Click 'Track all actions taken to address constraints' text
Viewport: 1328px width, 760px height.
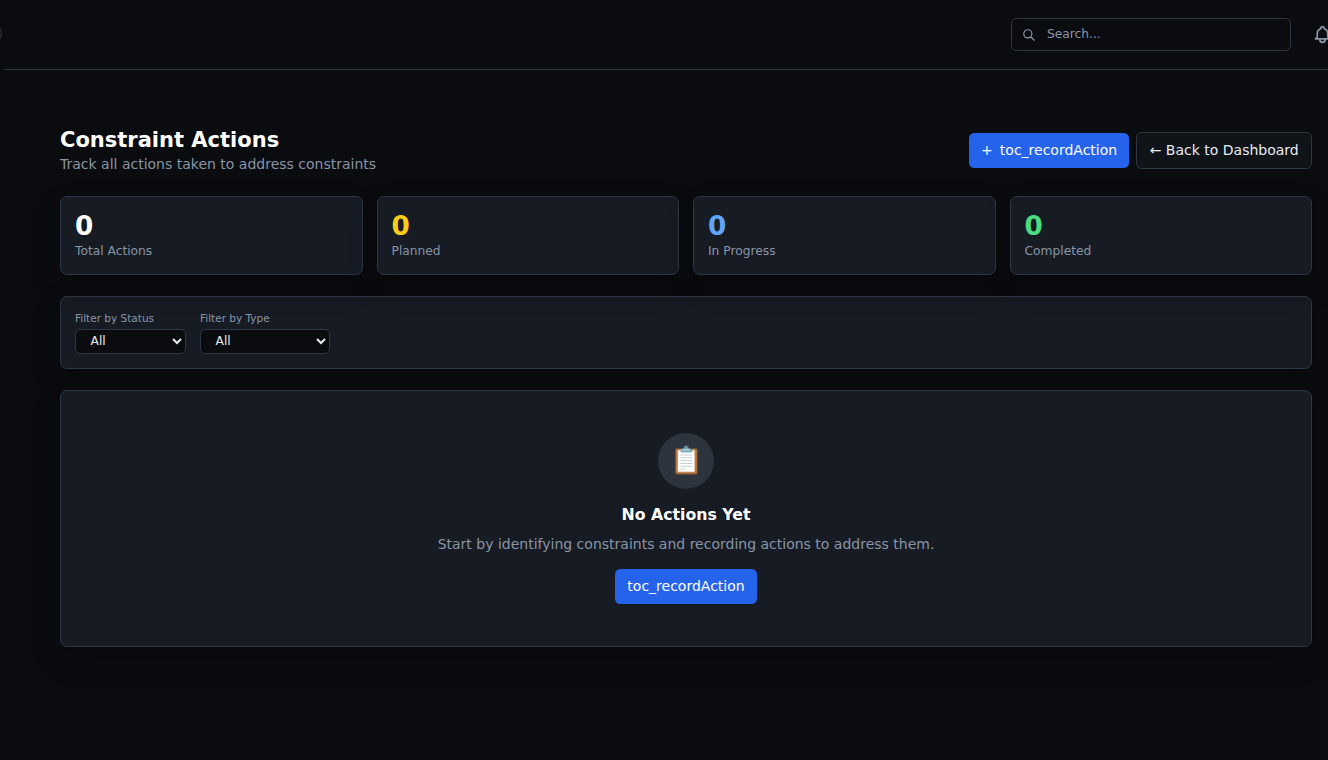point(218,164)
